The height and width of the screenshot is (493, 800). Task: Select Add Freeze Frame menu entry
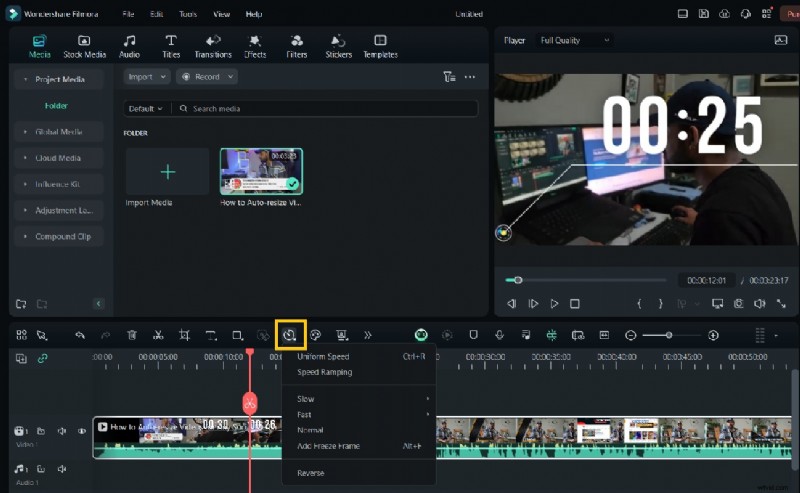coord(328,446)
